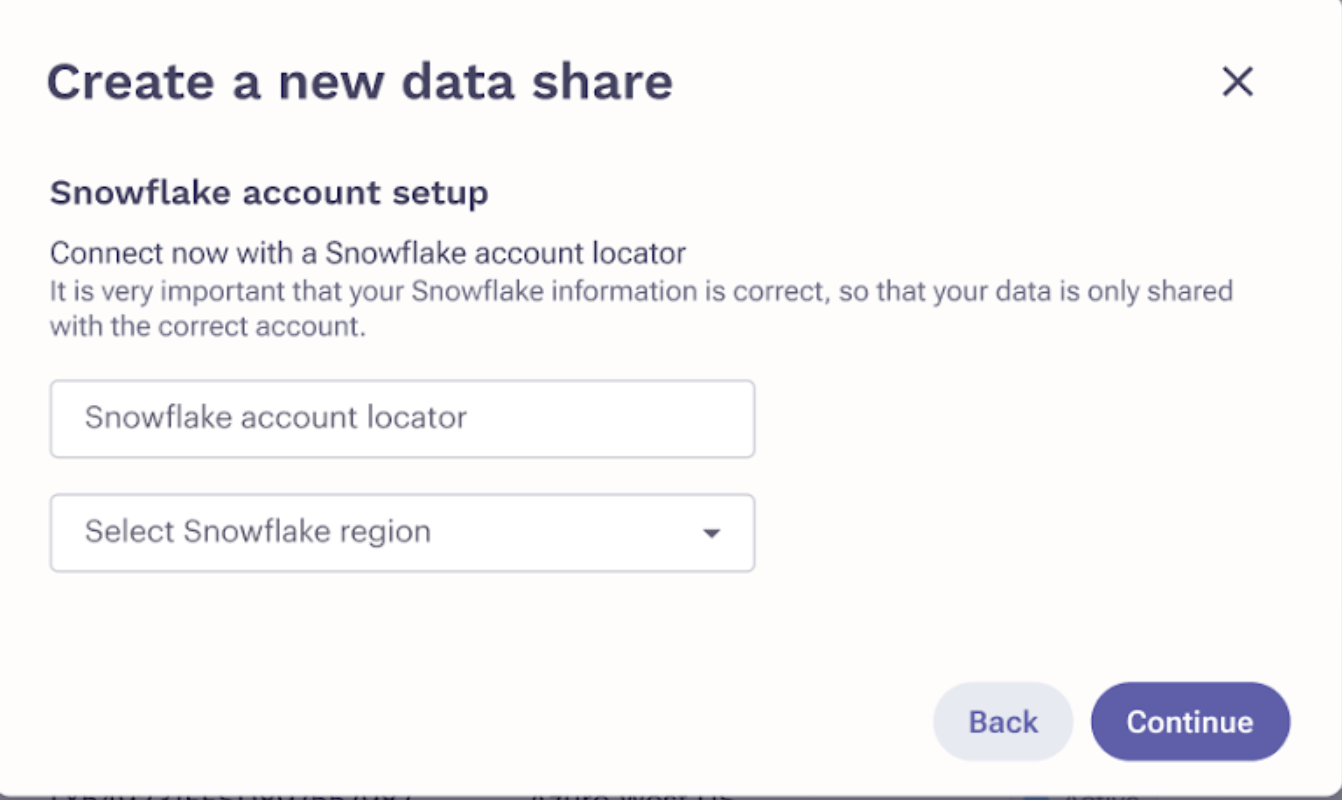Expand the Snowflake region combo box

click(x=402, y=532)
